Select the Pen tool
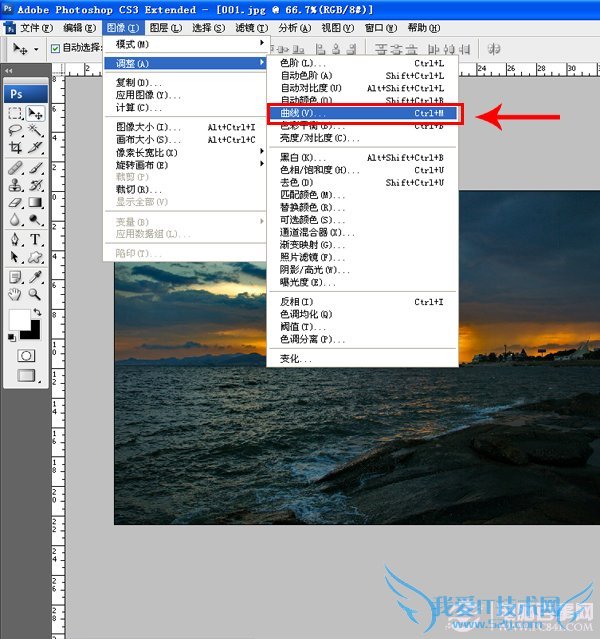Screen dimensions: 600x639 point(15,239)
